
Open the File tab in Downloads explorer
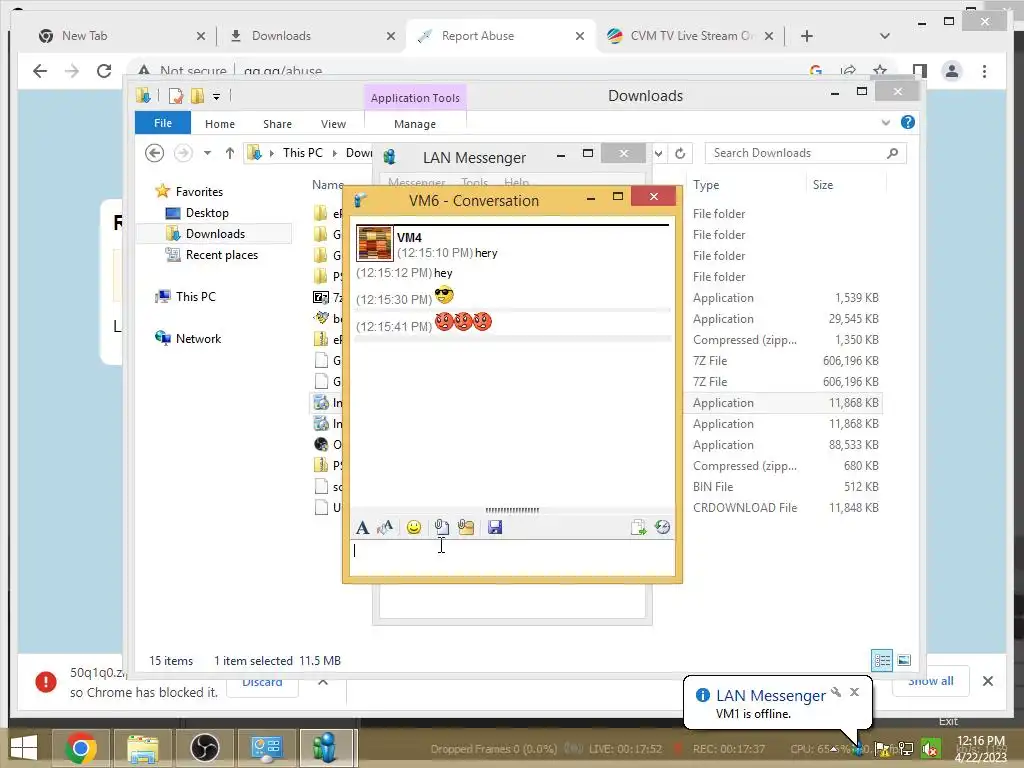point(163,123)
